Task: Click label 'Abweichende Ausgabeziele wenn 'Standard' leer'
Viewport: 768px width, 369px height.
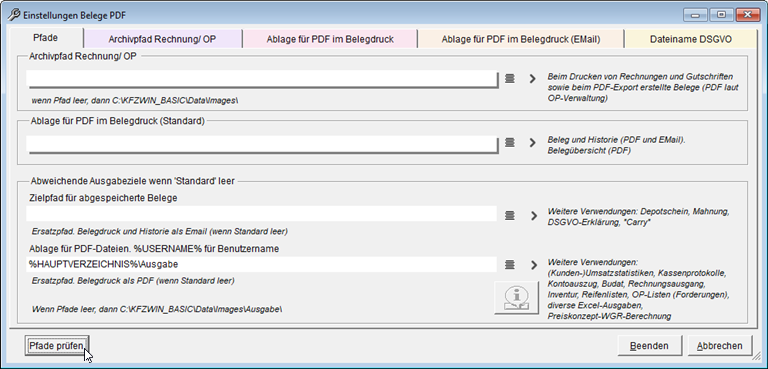Action: (133, 181)
